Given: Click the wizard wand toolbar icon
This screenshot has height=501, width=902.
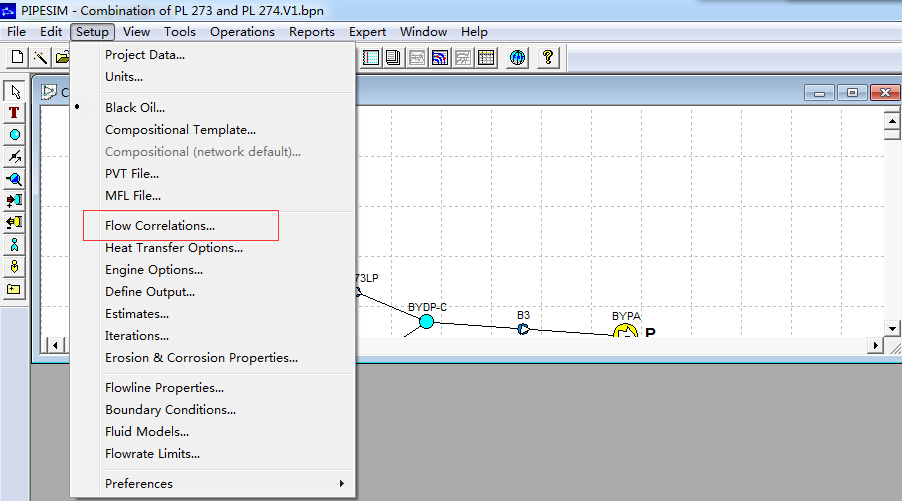Looking at the screenshot, I should point(40,57).
